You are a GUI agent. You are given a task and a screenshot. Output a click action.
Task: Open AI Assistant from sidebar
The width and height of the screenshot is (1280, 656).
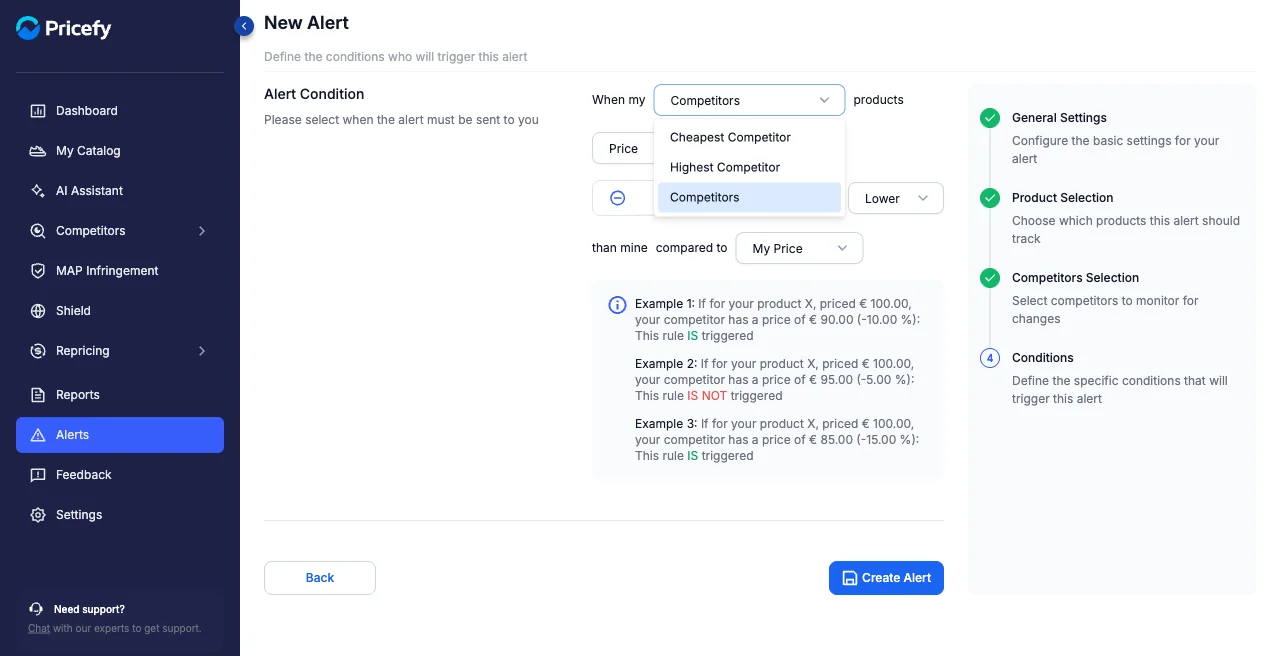click(120, 191)
